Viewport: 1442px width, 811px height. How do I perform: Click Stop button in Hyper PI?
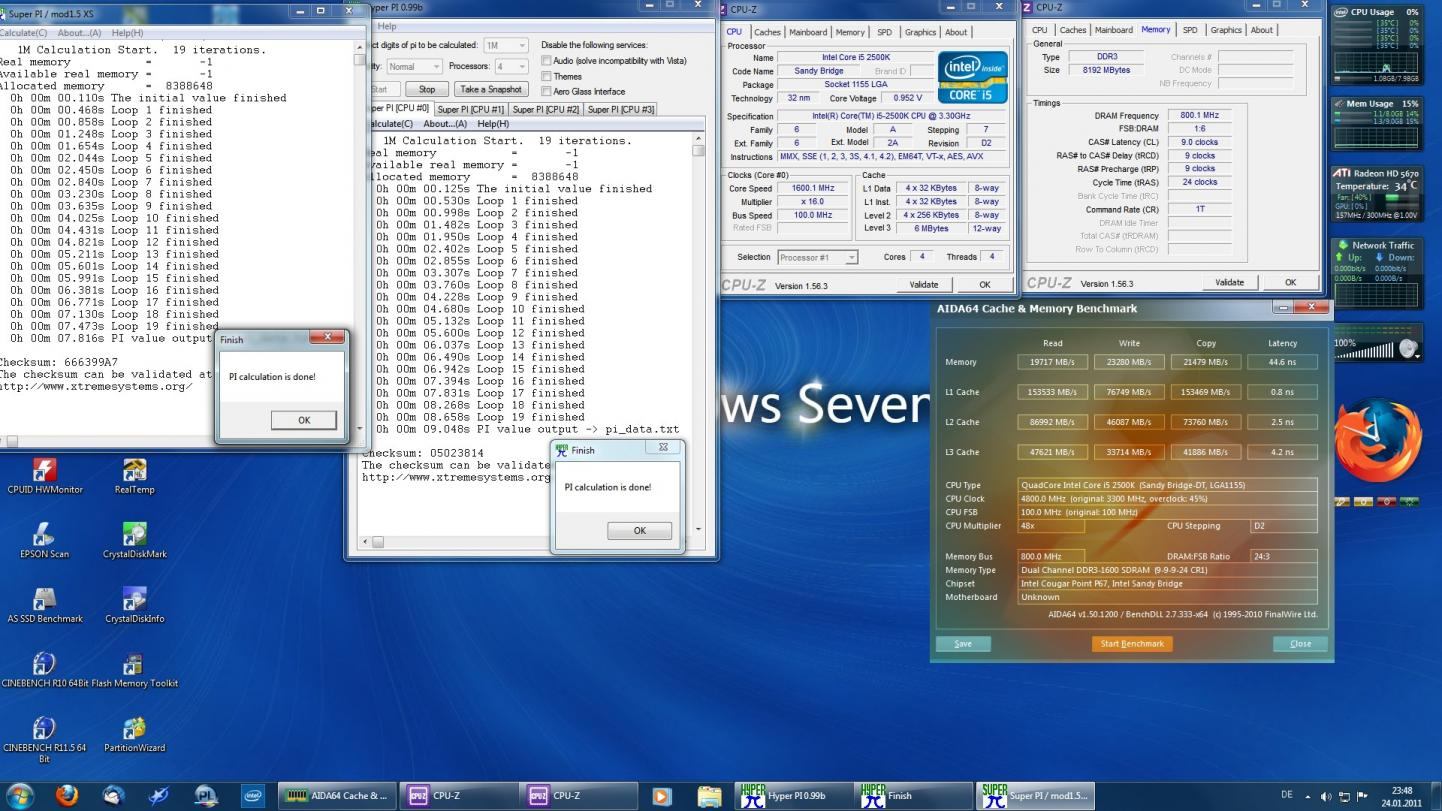pyautogui.click(x=427, y=89)
